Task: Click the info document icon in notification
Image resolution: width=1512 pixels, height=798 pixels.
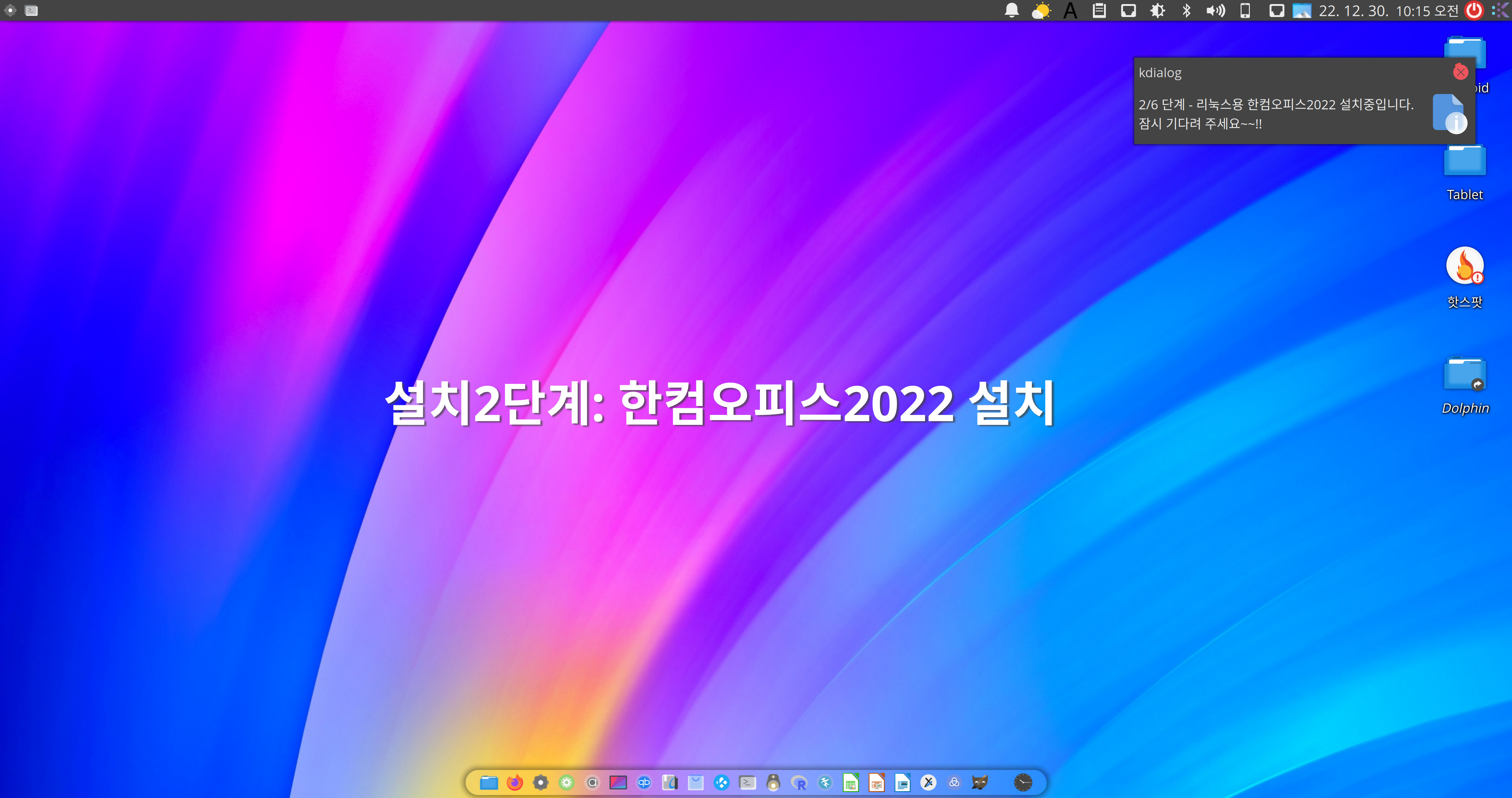Action: coord(1449,113)
